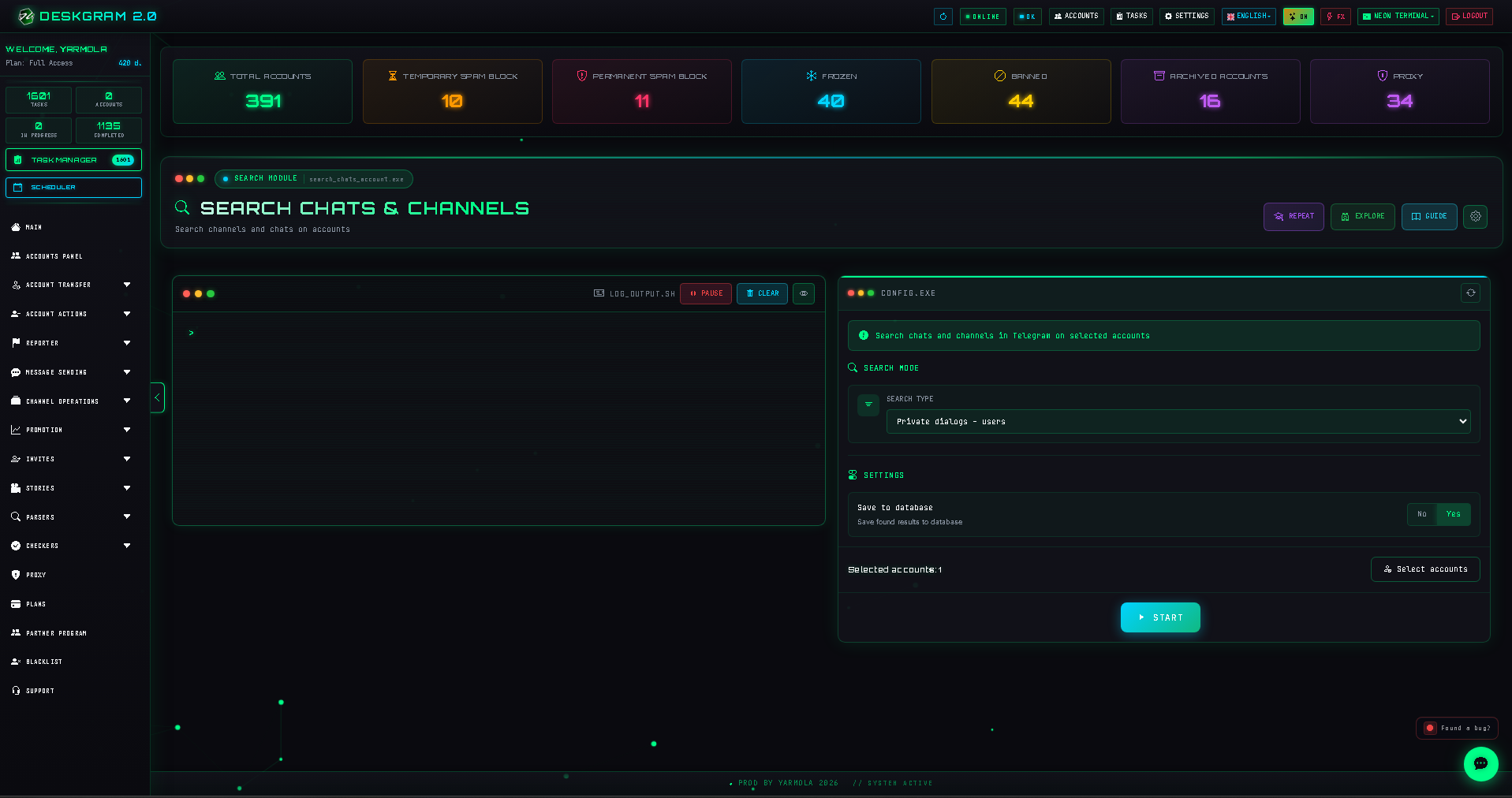The image size is (1512, 798).
Task: Expand the Promotion menu arrow
Action: point(127,430)
